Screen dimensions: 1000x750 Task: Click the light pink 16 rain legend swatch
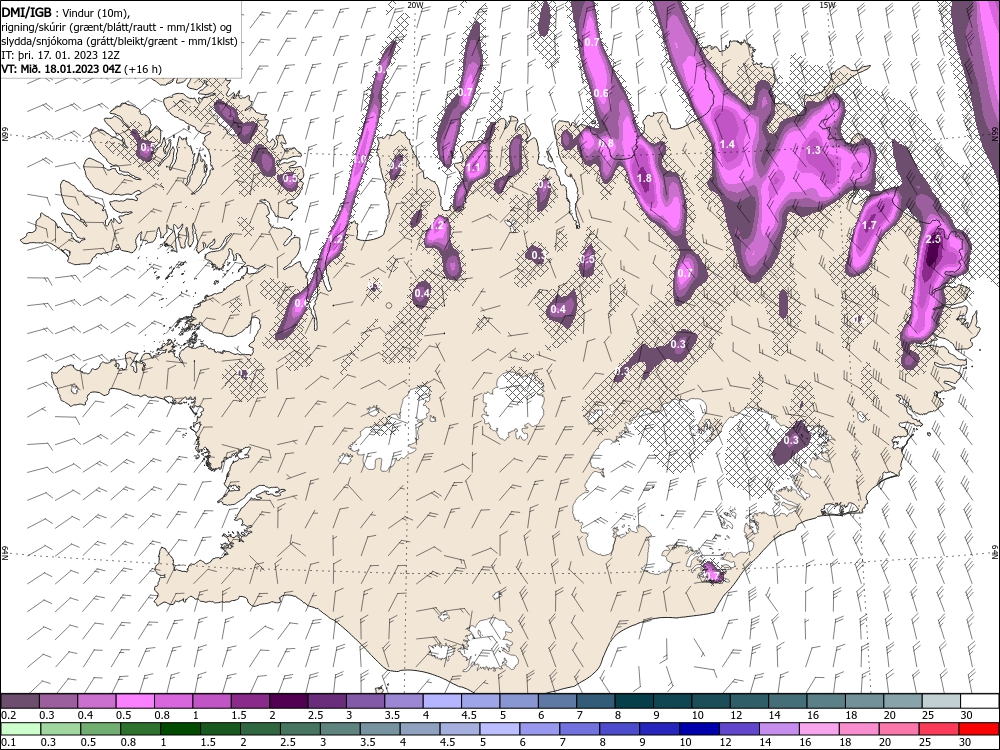pos(818,728)
